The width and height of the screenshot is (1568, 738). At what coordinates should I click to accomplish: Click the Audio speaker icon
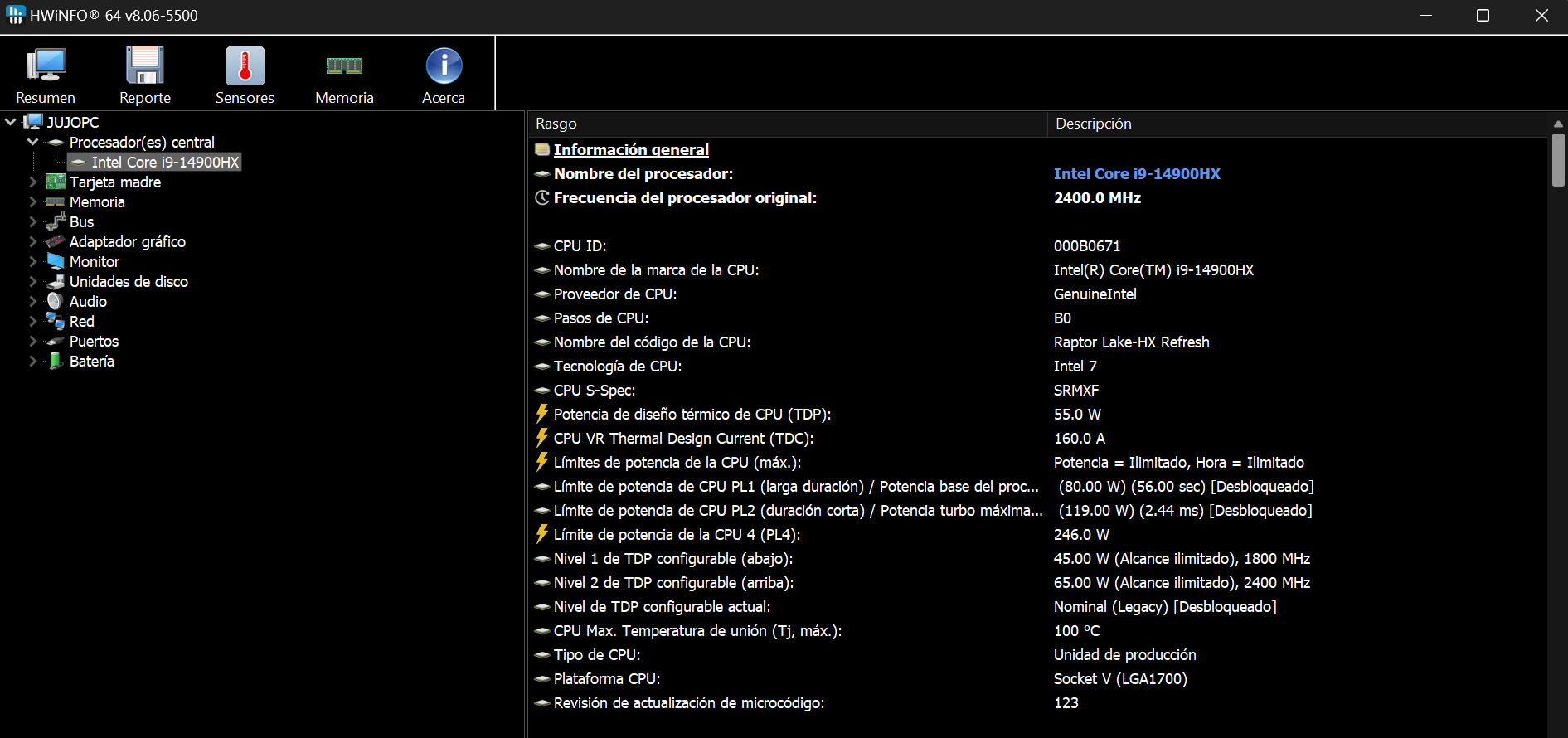coord(55,301)
